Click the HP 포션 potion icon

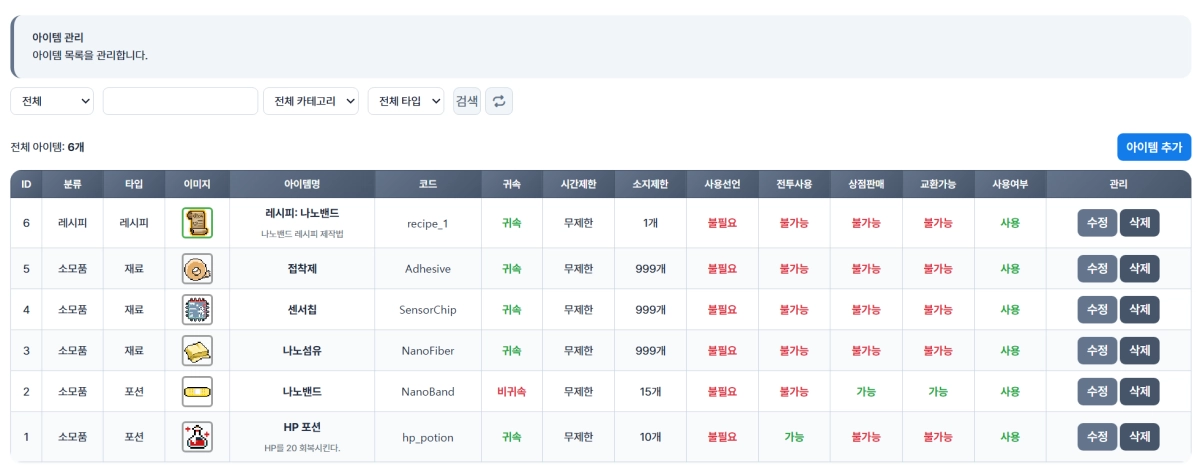(x=197, y=437)
